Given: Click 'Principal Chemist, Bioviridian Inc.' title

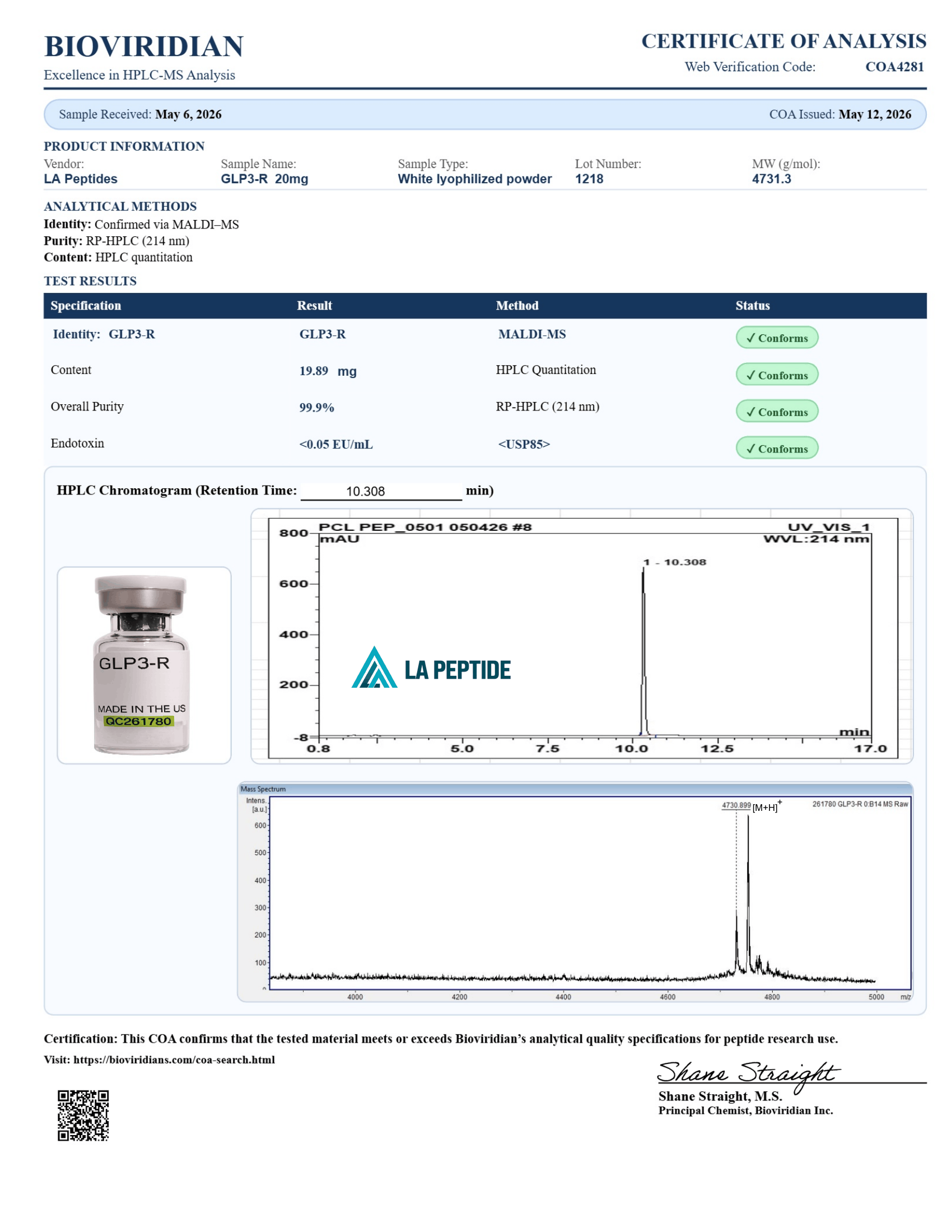Looking at the screenshot, I should (x=745, y=1110).
